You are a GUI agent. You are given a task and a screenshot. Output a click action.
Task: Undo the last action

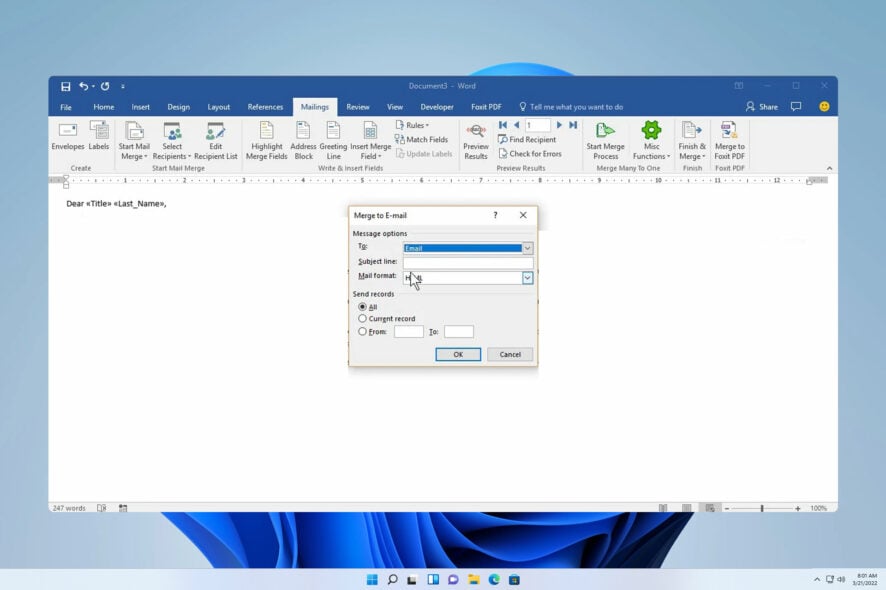84,86
